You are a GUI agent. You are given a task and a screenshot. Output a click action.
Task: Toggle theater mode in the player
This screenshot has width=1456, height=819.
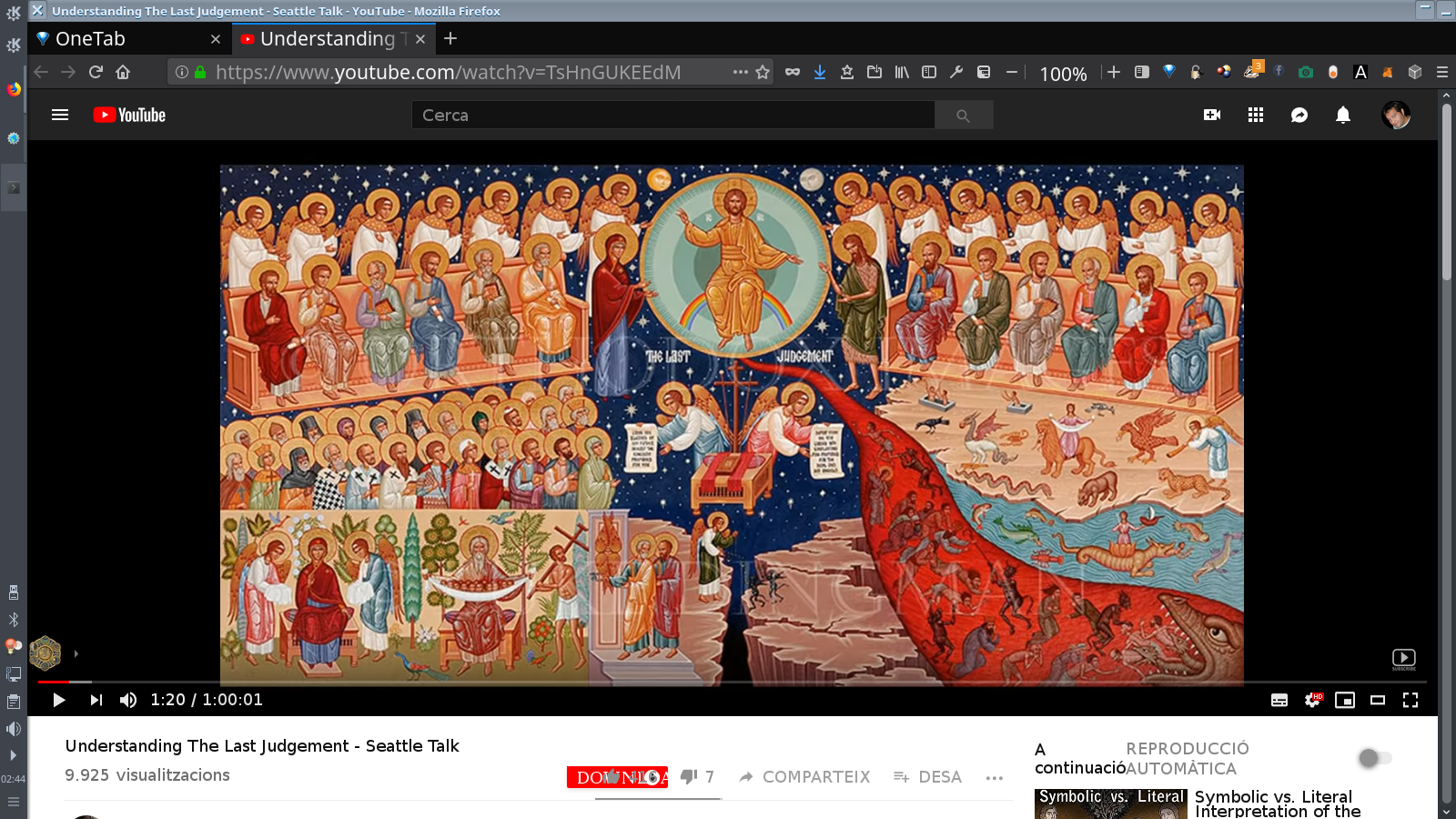click(1378, 700)
